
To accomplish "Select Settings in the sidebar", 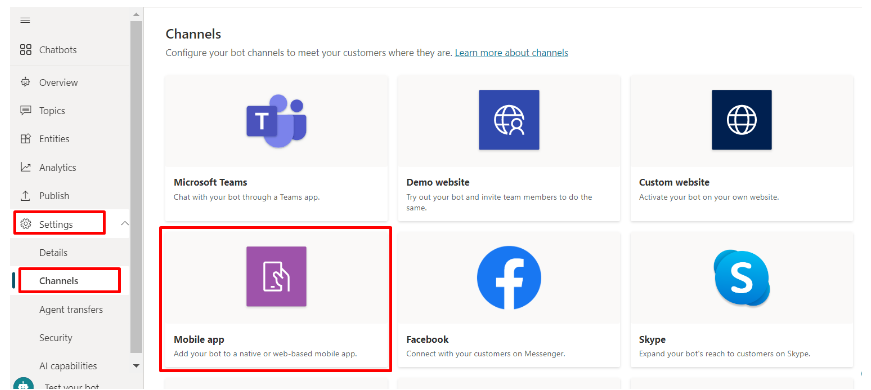I will pyautogui.click(x=56, y=225).
